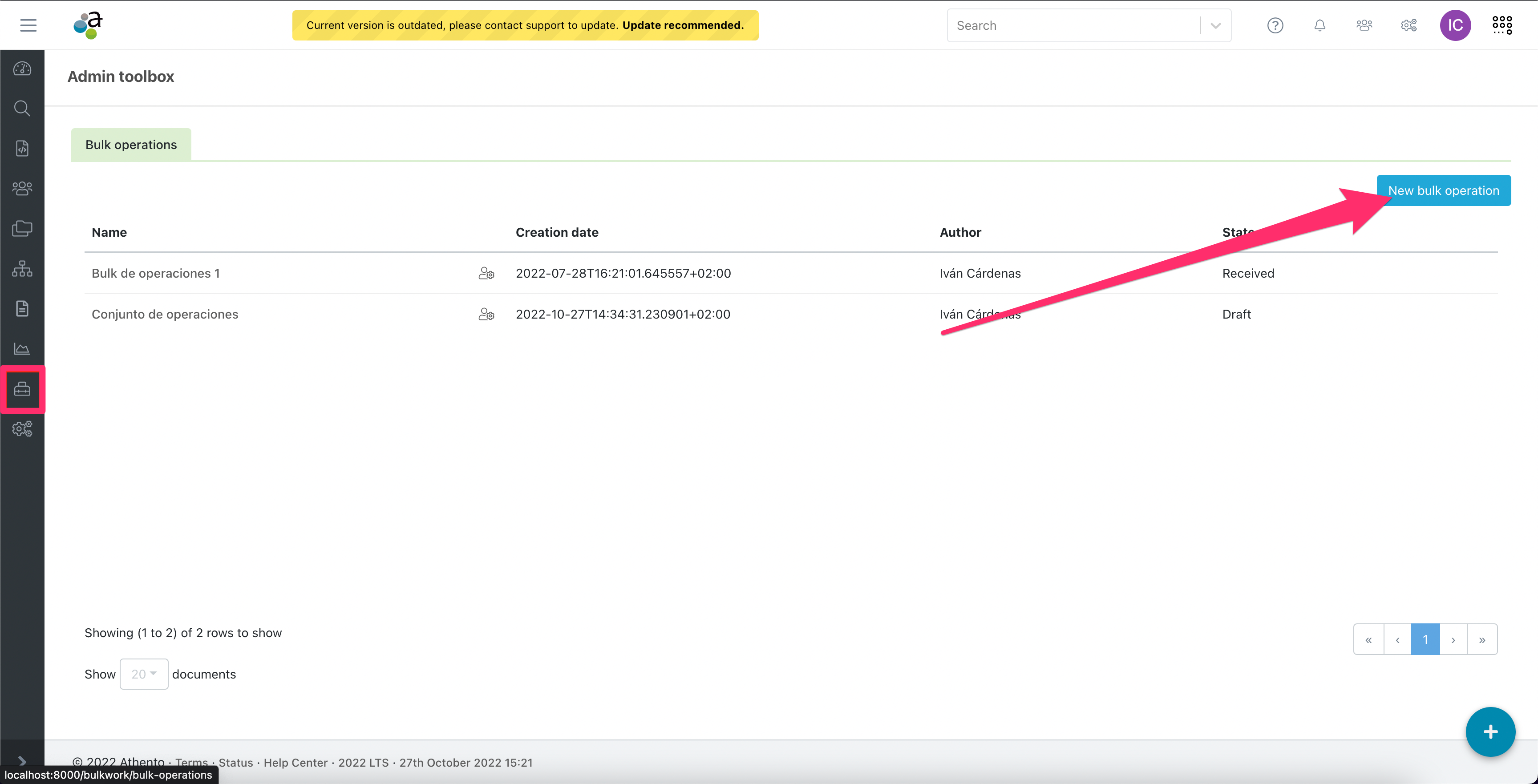Open the dashboard gauge icon in sidebar
Viewport: 1538px width, 784px height.
click(x=22, y=69)
